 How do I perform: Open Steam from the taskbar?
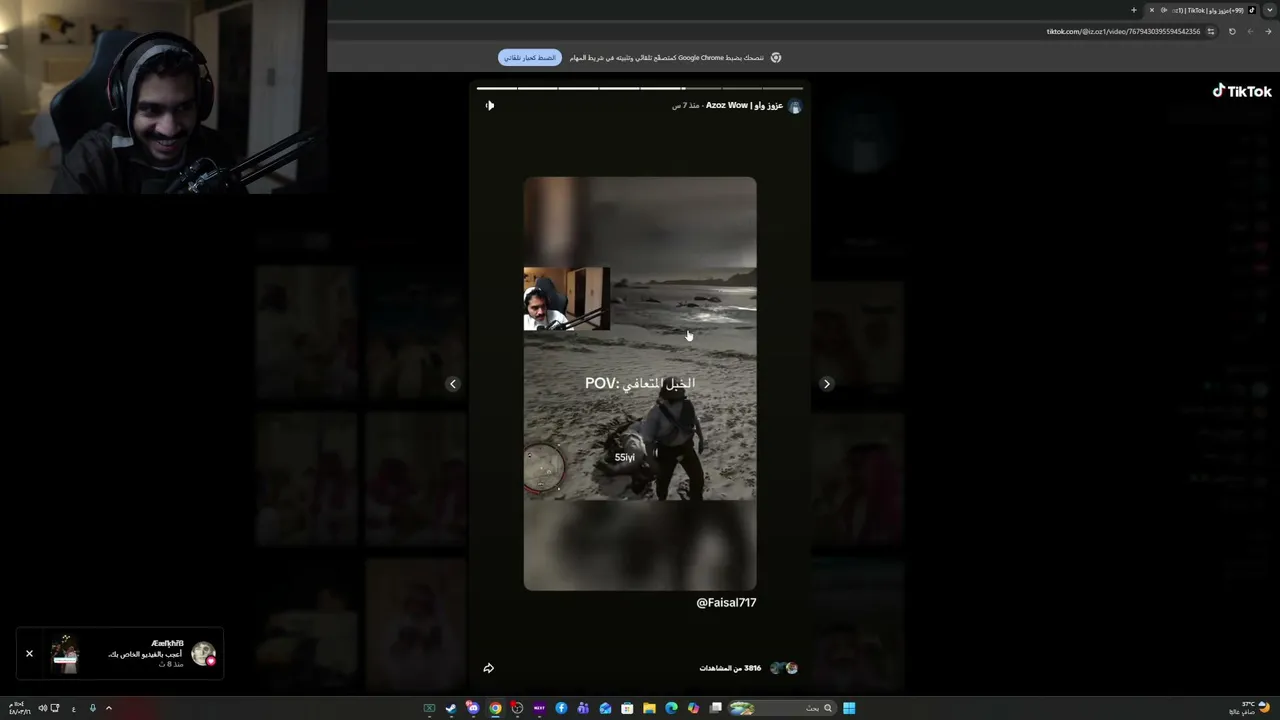[451, 708]
